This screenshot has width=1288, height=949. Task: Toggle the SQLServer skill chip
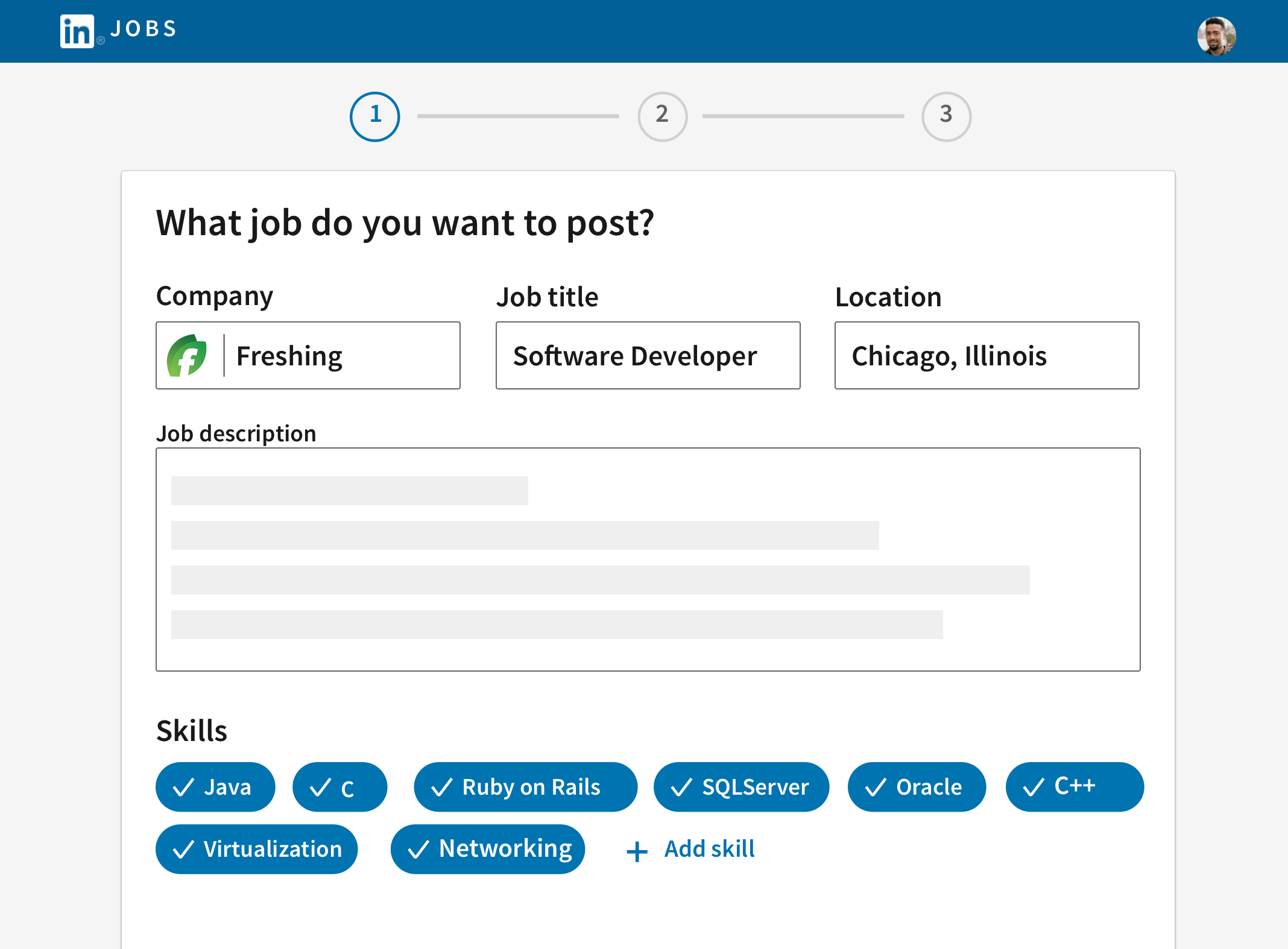(x=741, y=787)
